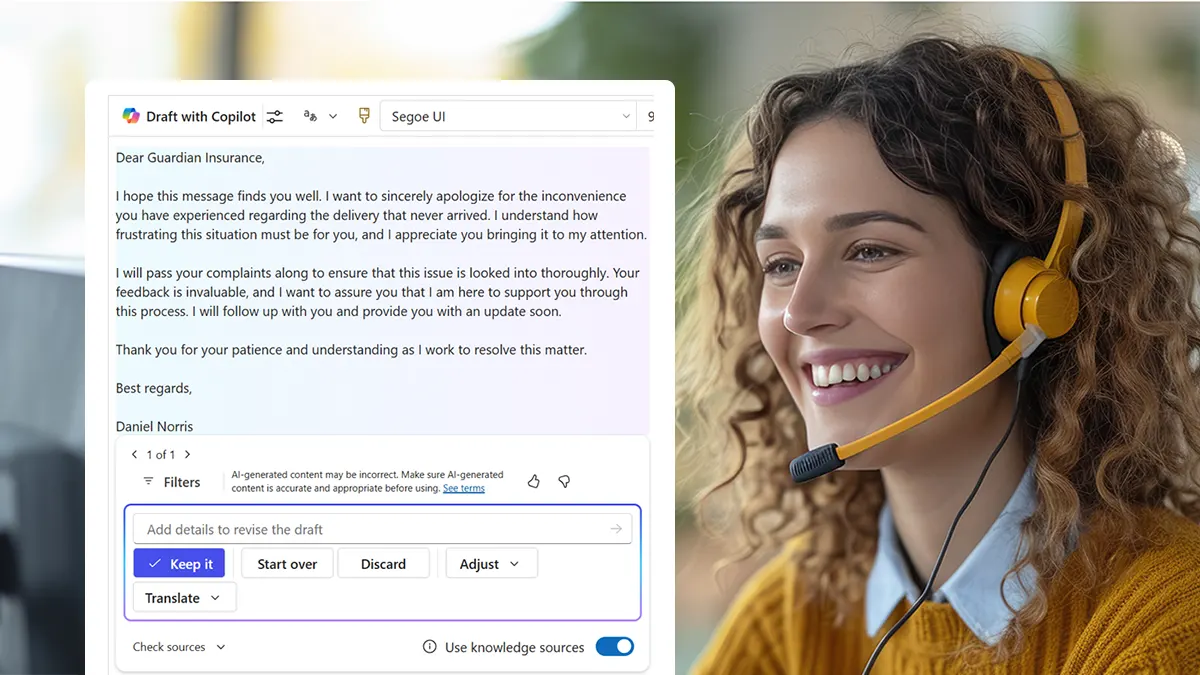Open the draft settings sliders icon
The height and width of the screenshot is (675, 1200).
(x=275, y=116)
